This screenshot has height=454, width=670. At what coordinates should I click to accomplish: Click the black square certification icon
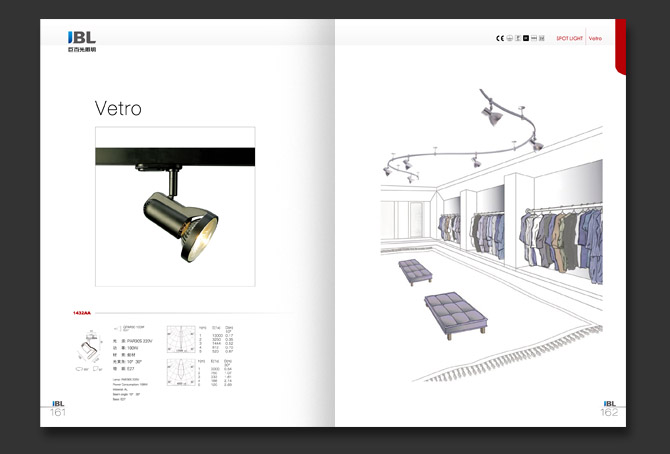(525, 38)
